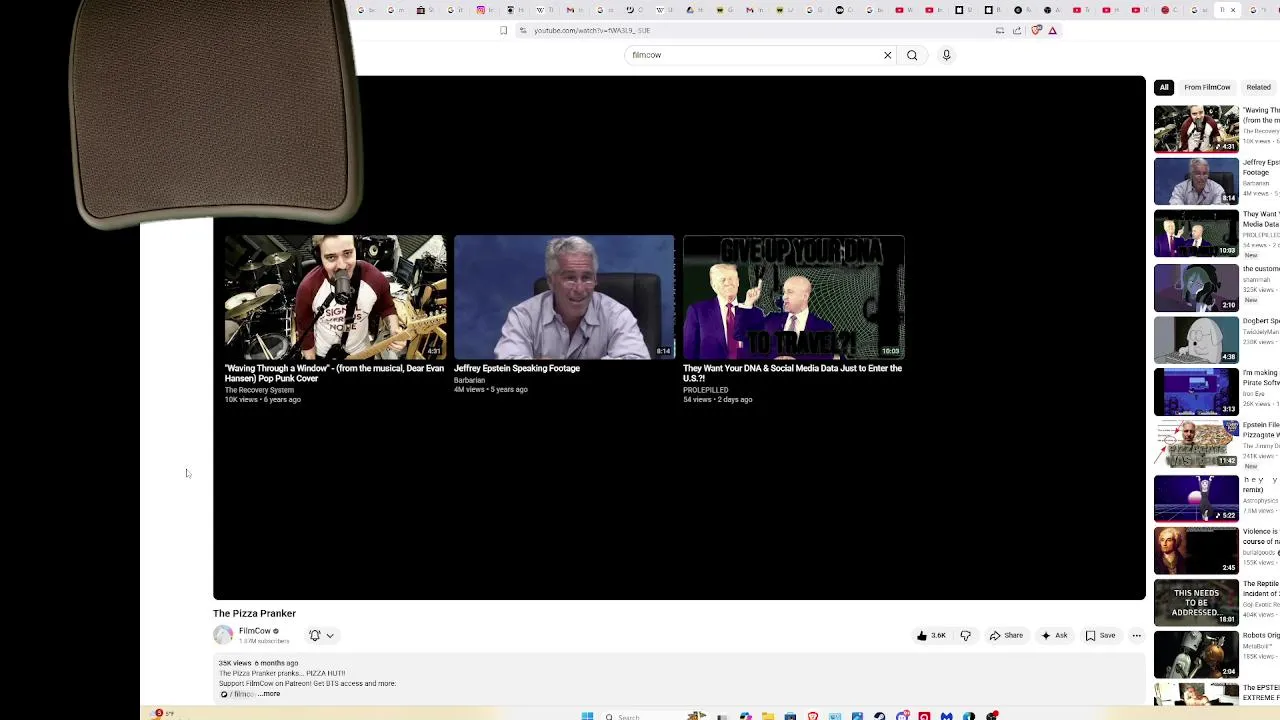Click the 35K views 6 months ago text
This screenshot has width=1280, height=720.
pyautogui.click(x=259, y=663)
